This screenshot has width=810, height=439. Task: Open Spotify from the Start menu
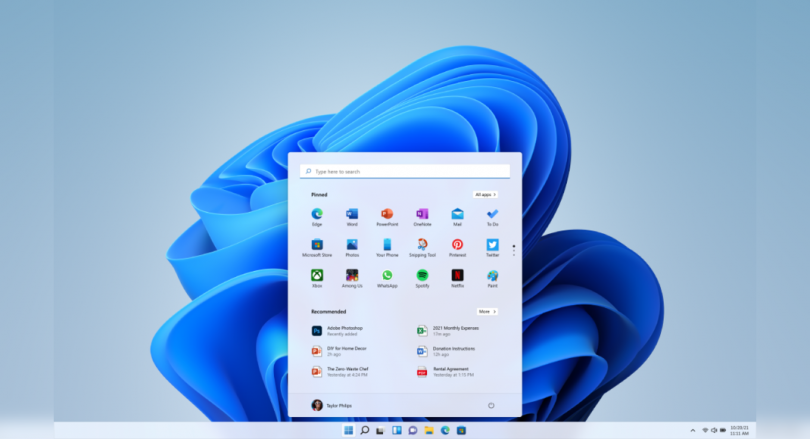tap(422, 275)
